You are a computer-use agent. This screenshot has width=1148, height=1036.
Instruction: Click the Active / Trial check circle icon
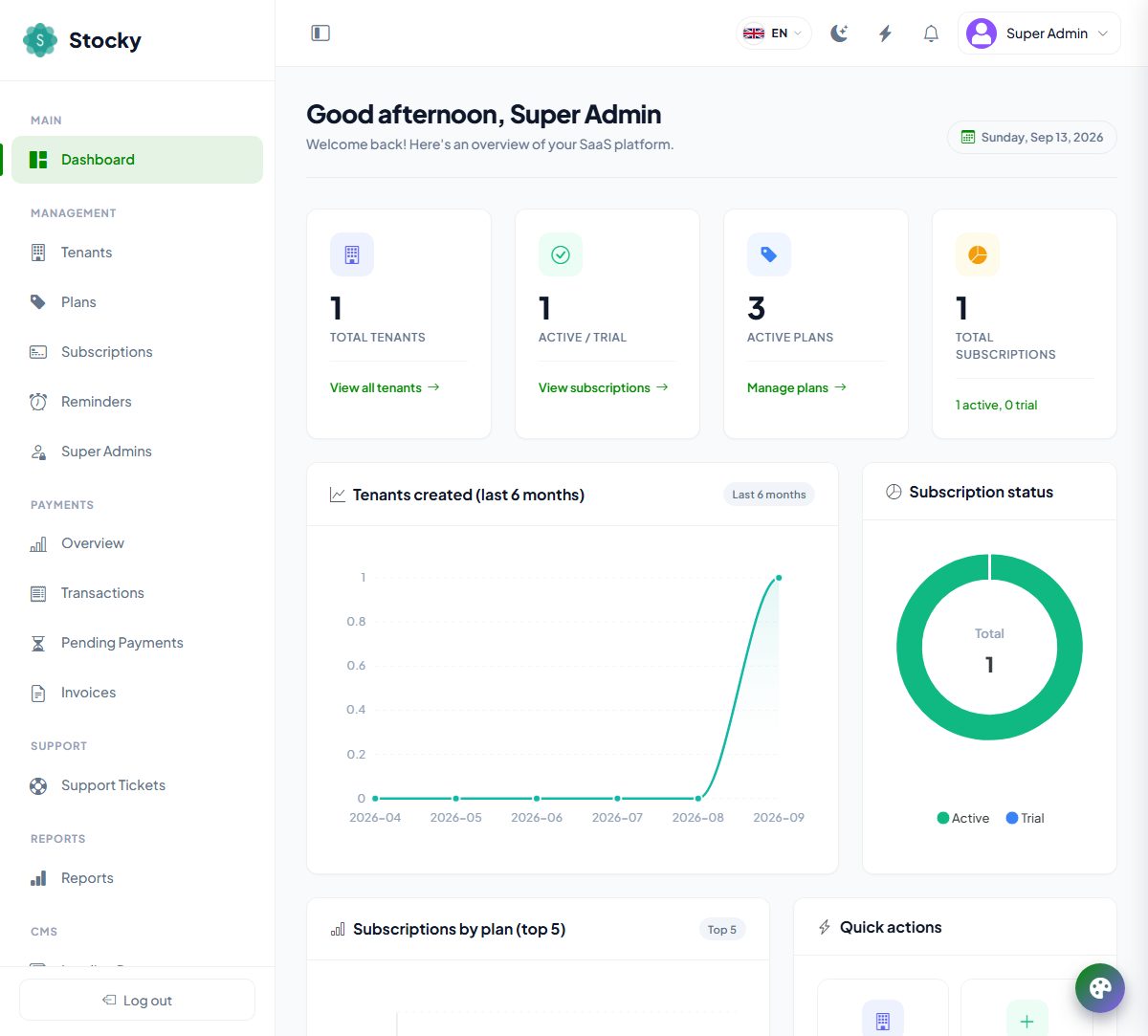pyautogui.click(x=561, y=254)
